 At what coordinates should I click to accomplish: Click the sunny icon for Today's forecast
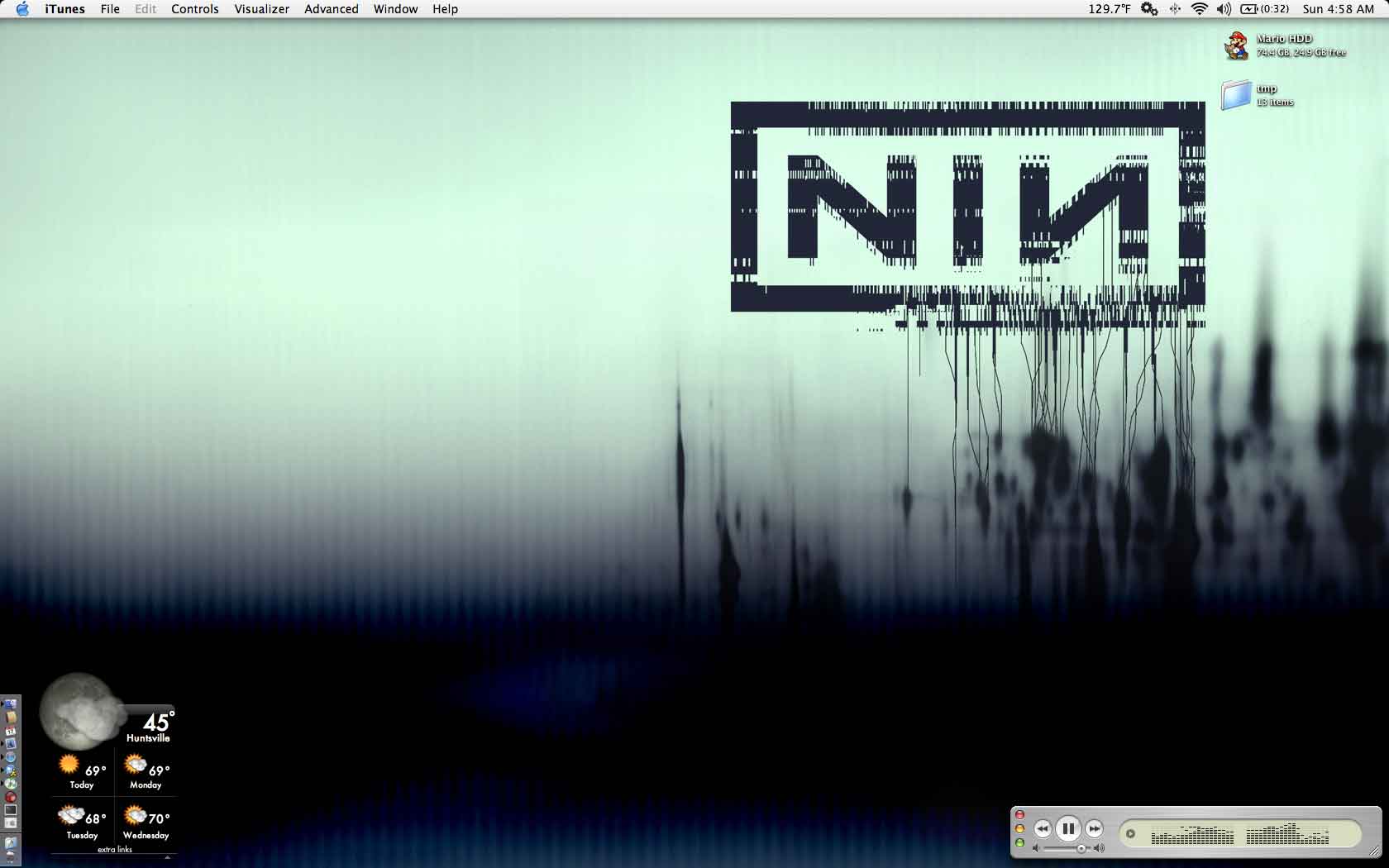click(x=69, y=764)
